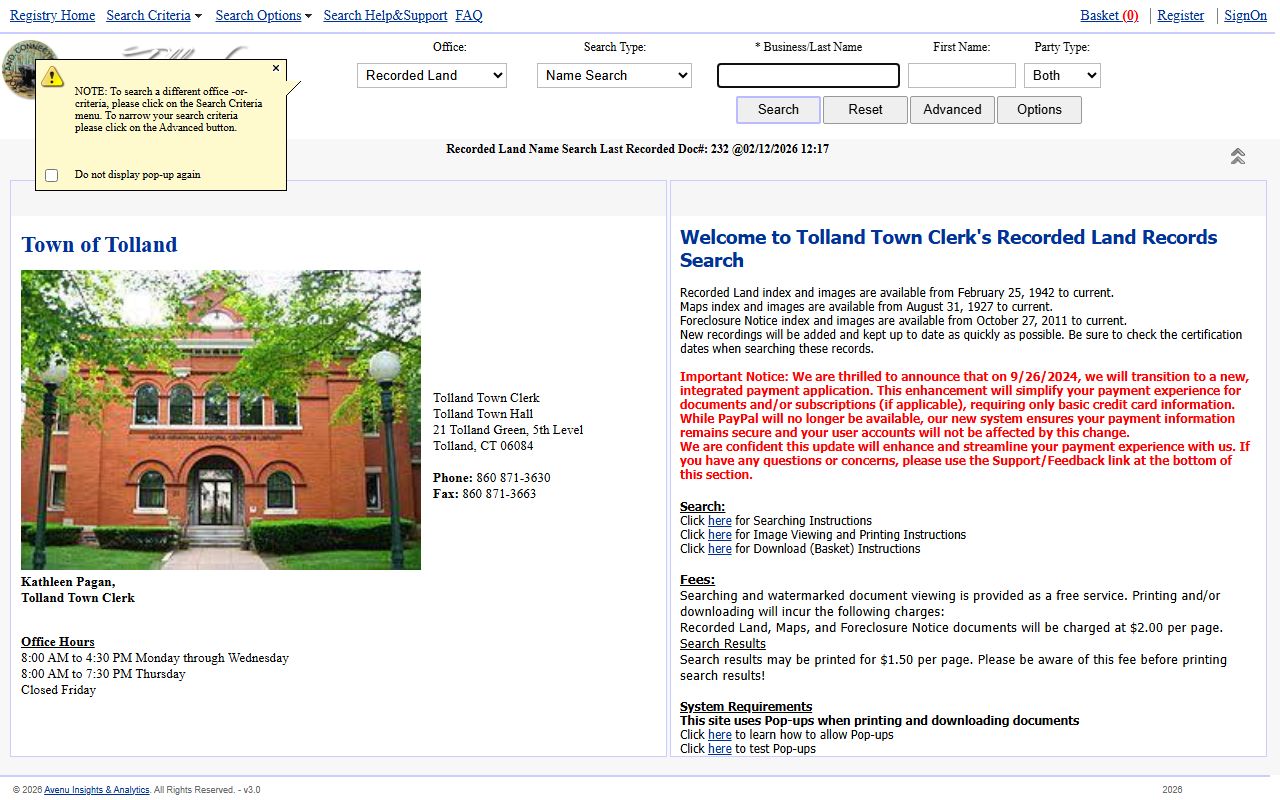Click the Welcome to Tolland Town Clerk's heading
The width and height of the screenshot is (1280, 800).
pyautogui.click(x=949, y=249)
